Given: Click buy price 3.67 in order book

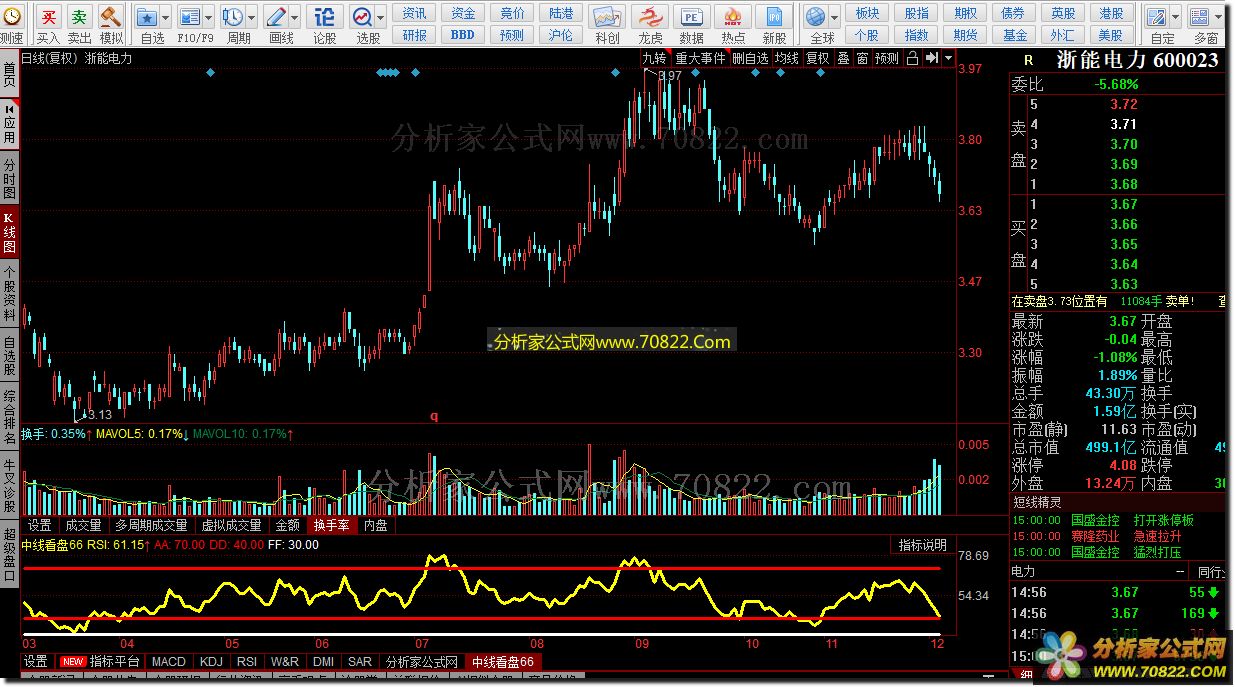Looking at the screenshot, I should 1123,204.
